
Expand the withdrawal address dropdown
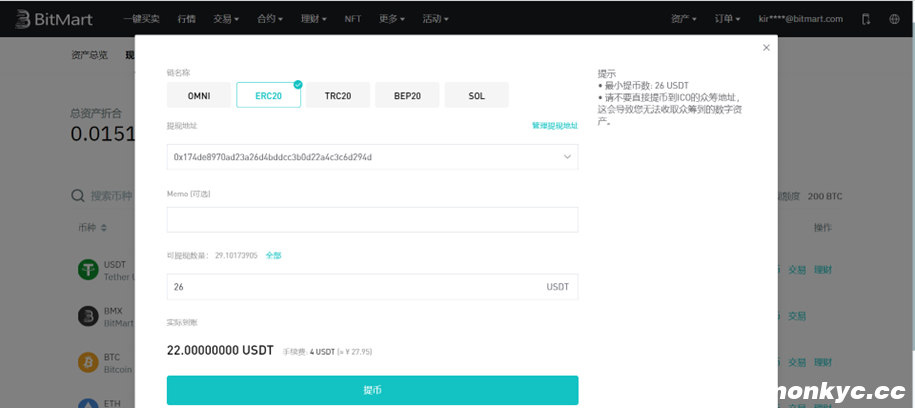pos(568,157)
